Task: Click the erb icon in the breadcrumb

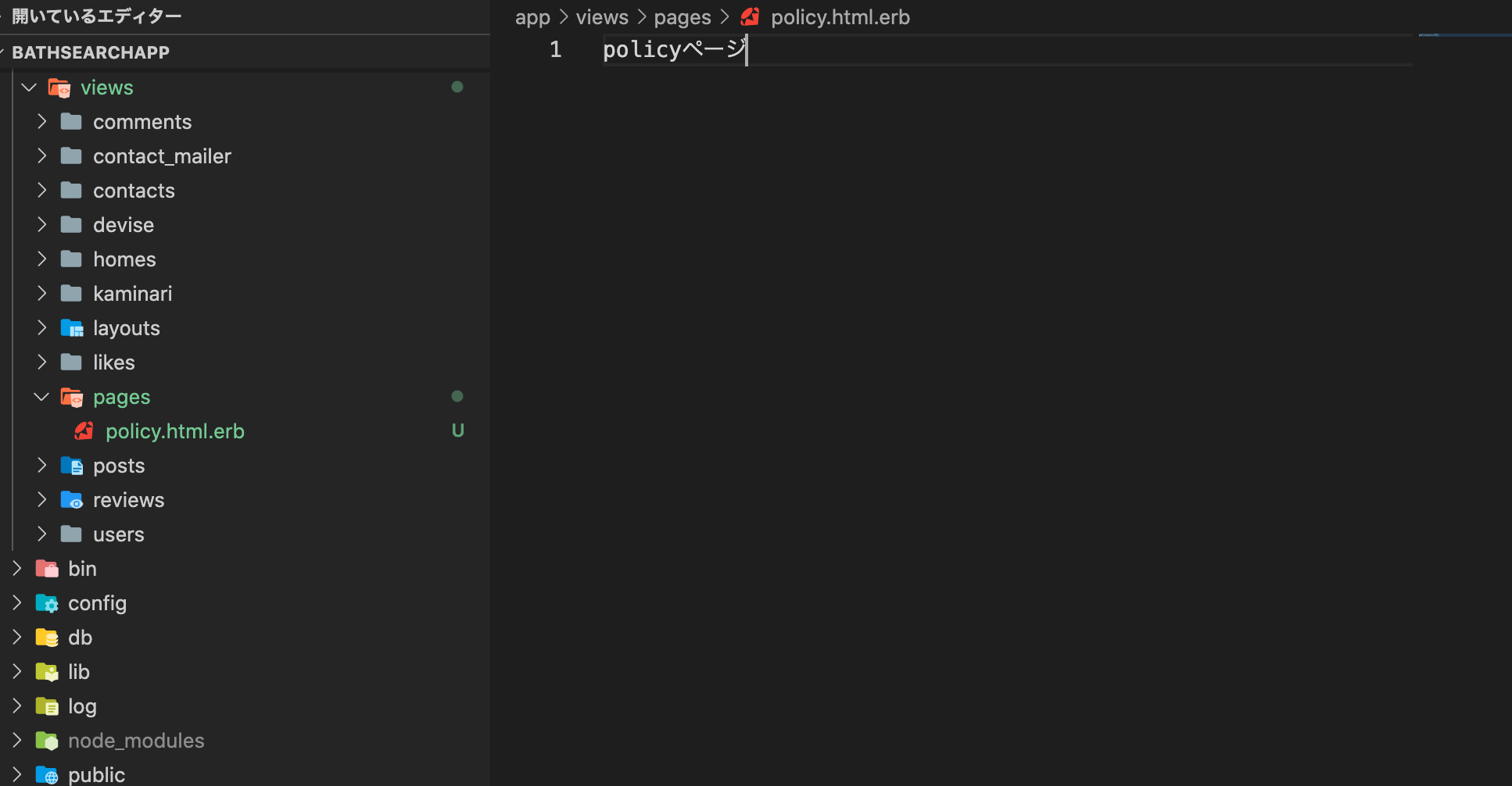Action: pyautogui.click(x=751, y=17)
